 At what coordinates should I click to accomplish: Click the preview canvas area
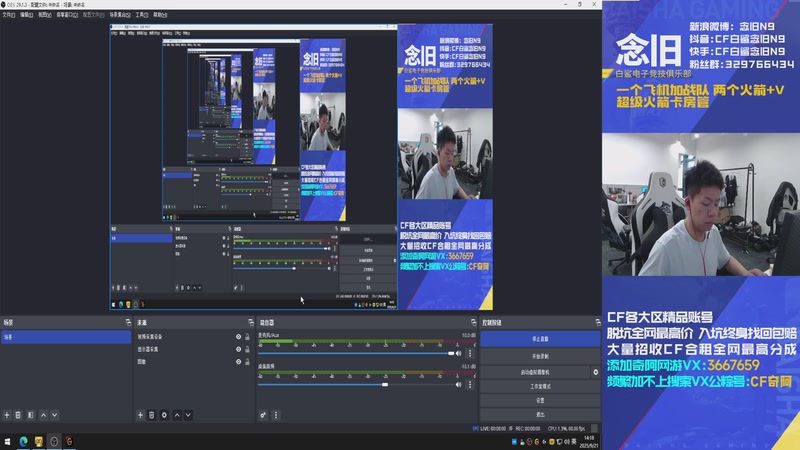[x=302, y=166]
